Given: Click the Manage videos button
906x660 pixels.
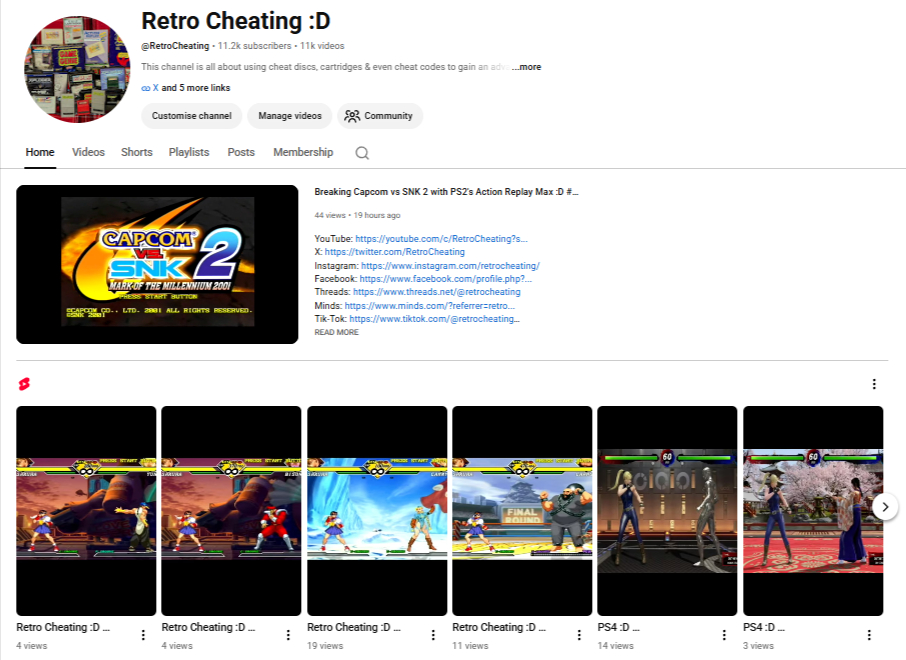Looking at the screenshot, I should tap(289, 116).
